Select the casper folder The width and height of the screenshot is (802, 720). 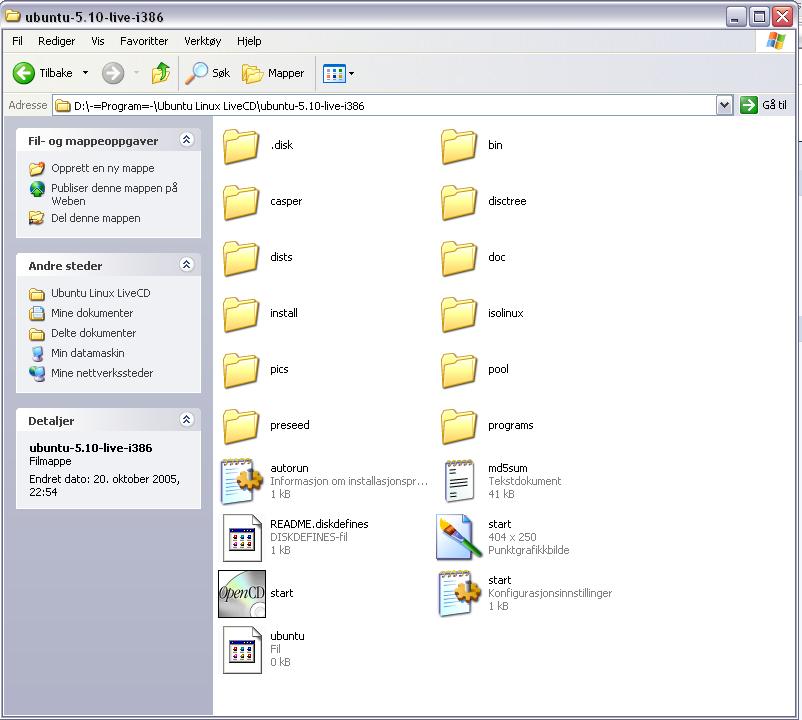pos(263,201)
